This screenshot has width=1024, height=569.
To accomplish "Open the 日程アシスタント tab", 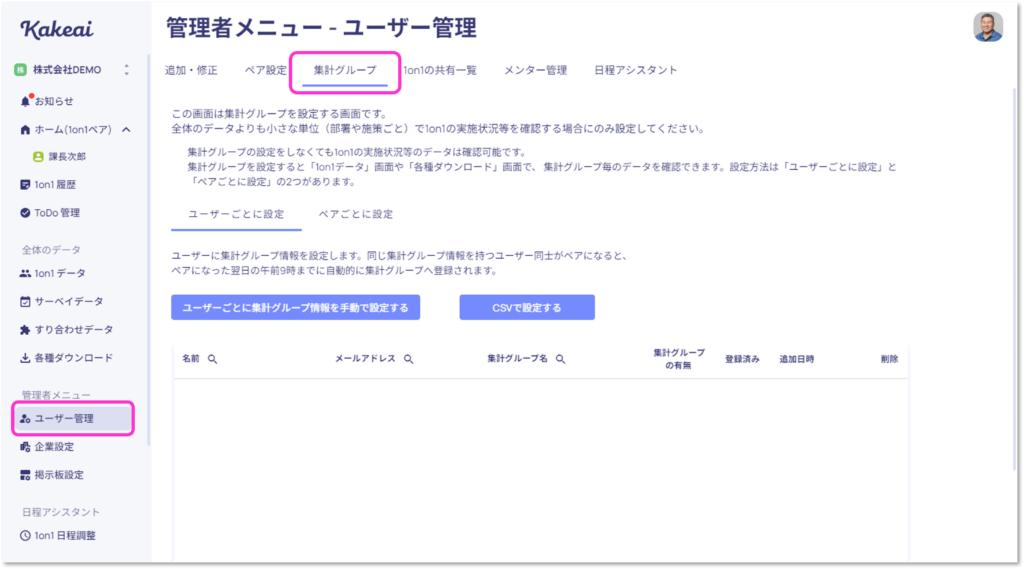I will pos(635,71).
